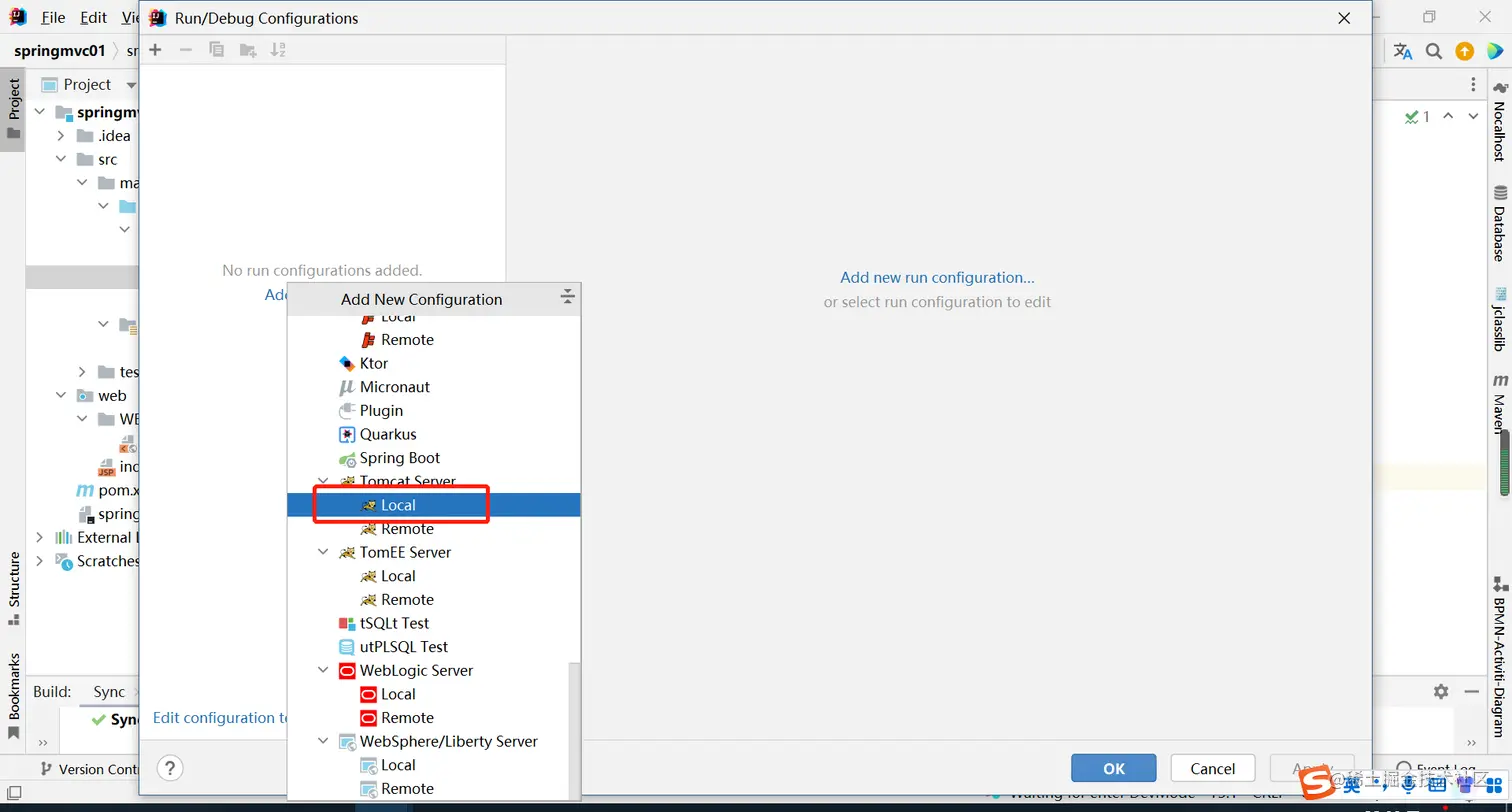Viewport: 1512px width, 812px height.
Task: Select tSQLt Test configuration type
Action: click(434, 623)
